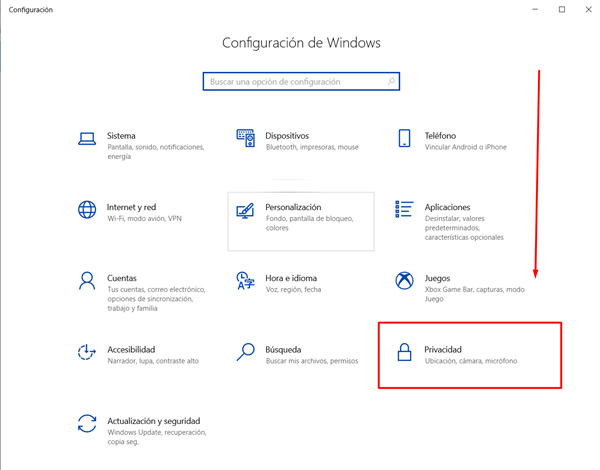Open the Sistema laptop icon

click(x=87, y=139)
